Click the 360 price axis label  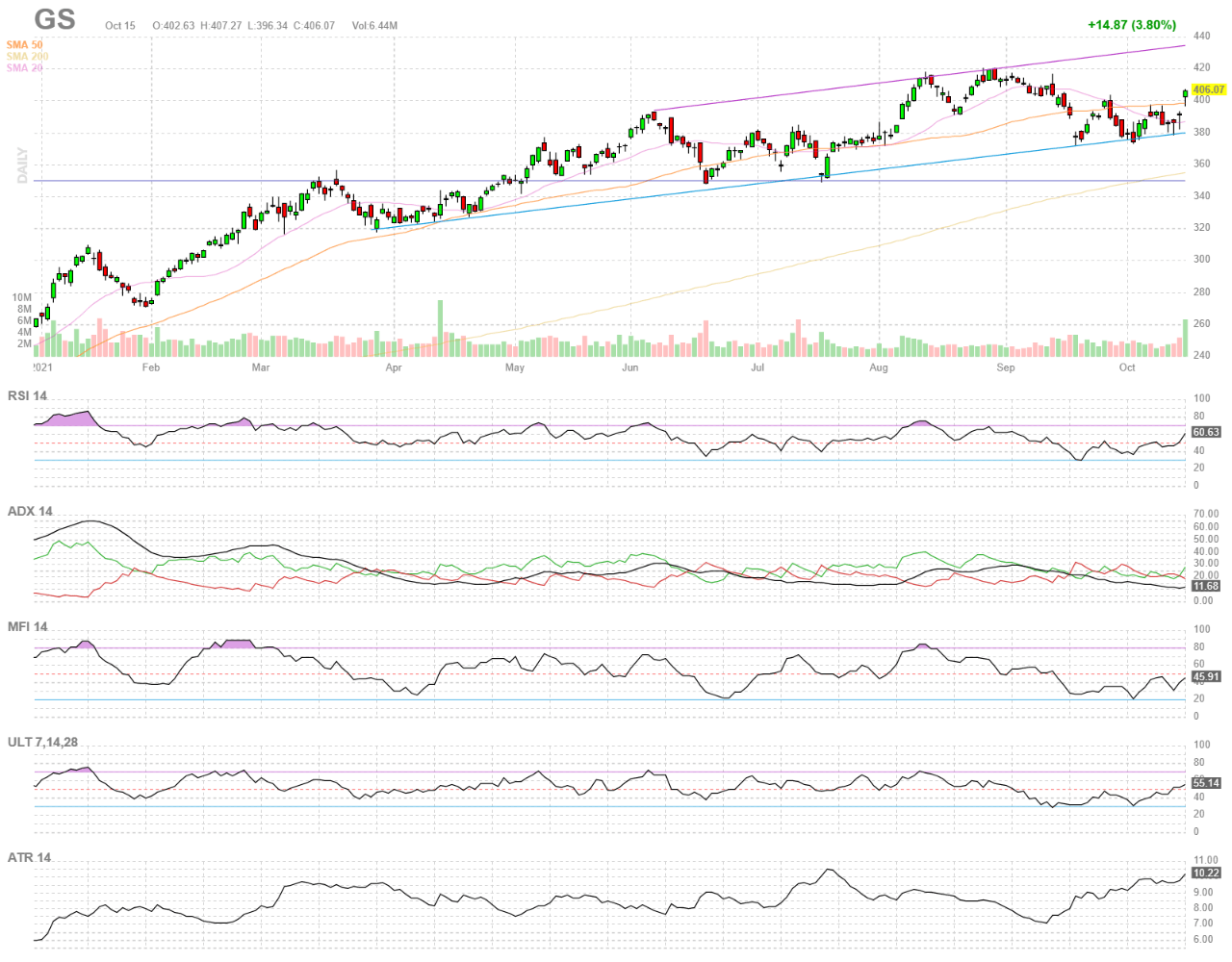[1201, 164]
